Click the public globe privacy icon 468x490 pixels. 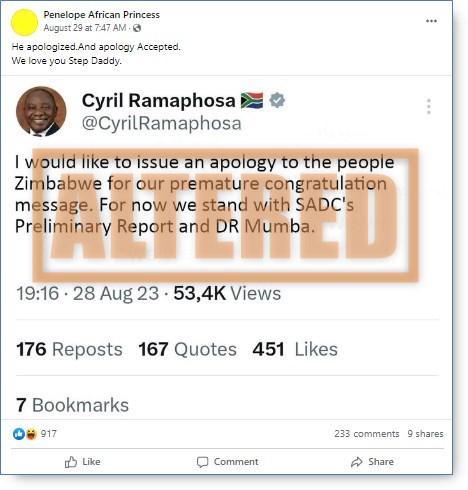click(137, 28)
